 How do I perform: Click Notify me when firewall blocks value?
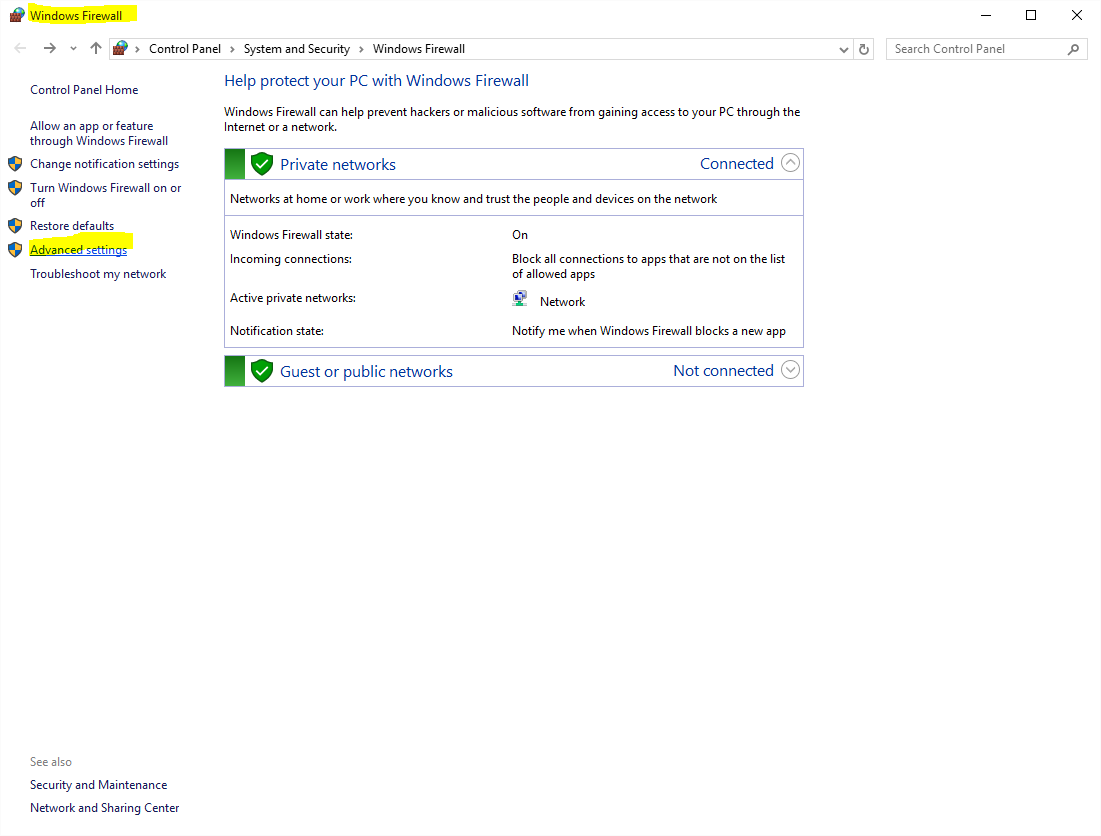click(x=649, y=331)
